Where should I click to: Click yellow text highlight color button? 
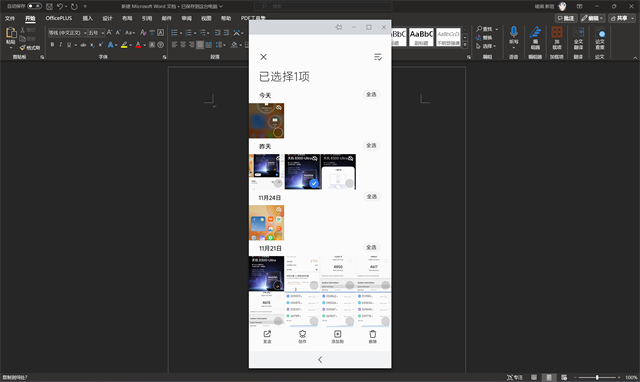pyautogui.click(x=124, y=44)
